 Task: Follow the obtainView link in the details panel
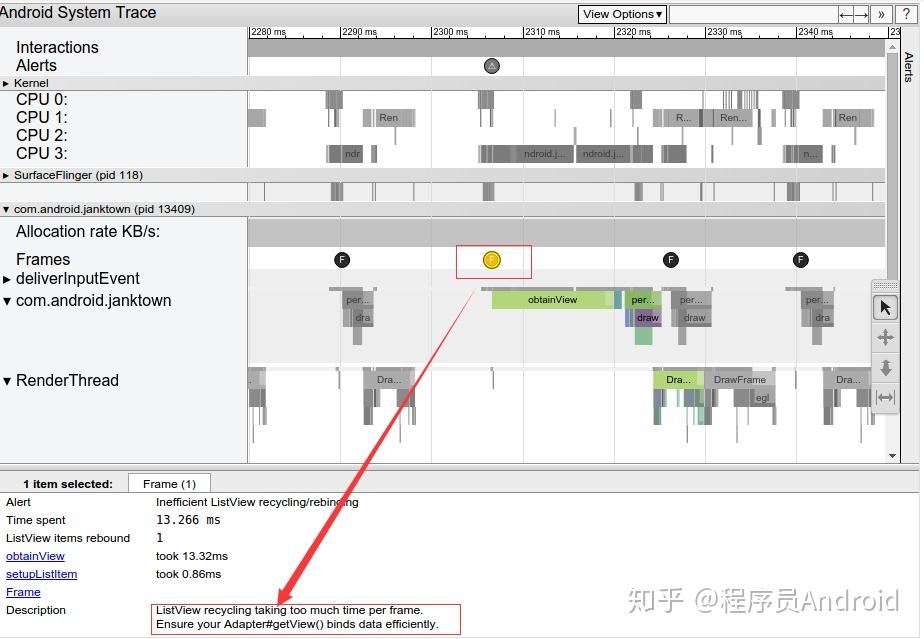pos(35,556)
